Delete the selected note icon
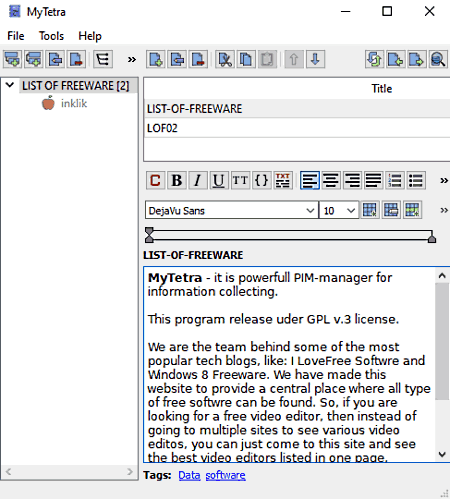 [x=199, y=60]
